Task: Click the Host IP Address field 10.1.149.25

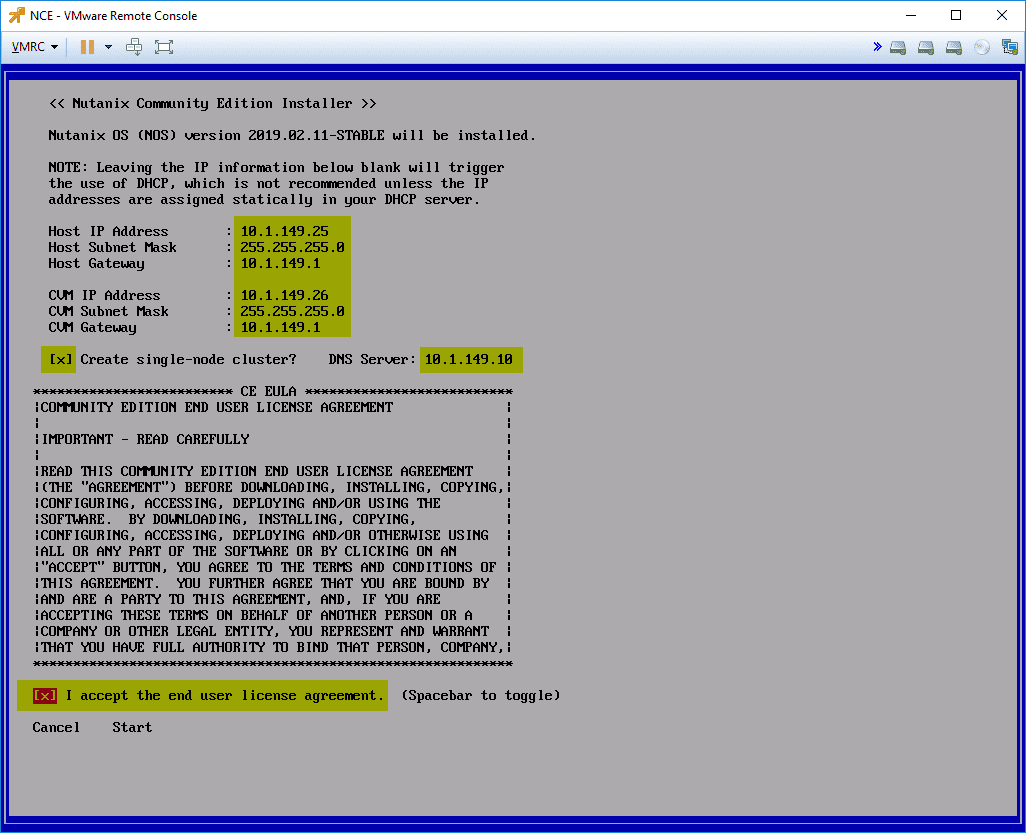Action: tap(285, 232)
